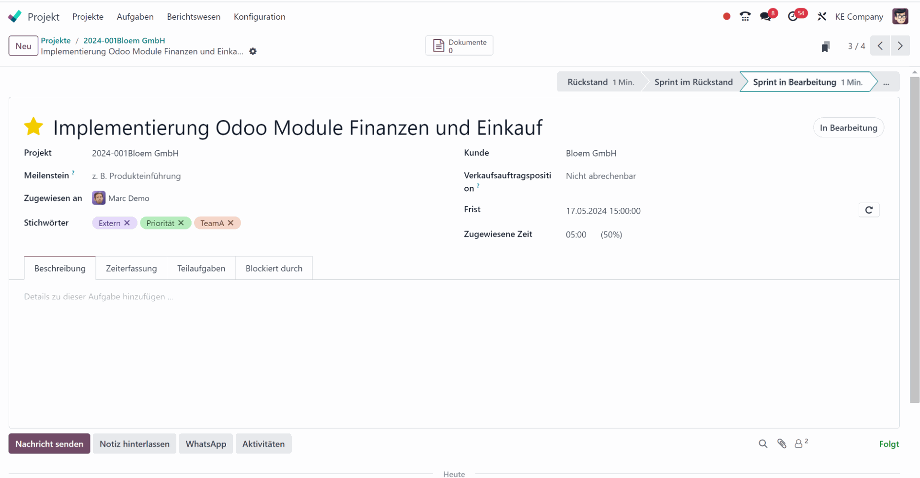The width and height of the screenshot is (920, 478).
Task: Open the In Bearbeitung status dropdown
Action: point(848,128)
